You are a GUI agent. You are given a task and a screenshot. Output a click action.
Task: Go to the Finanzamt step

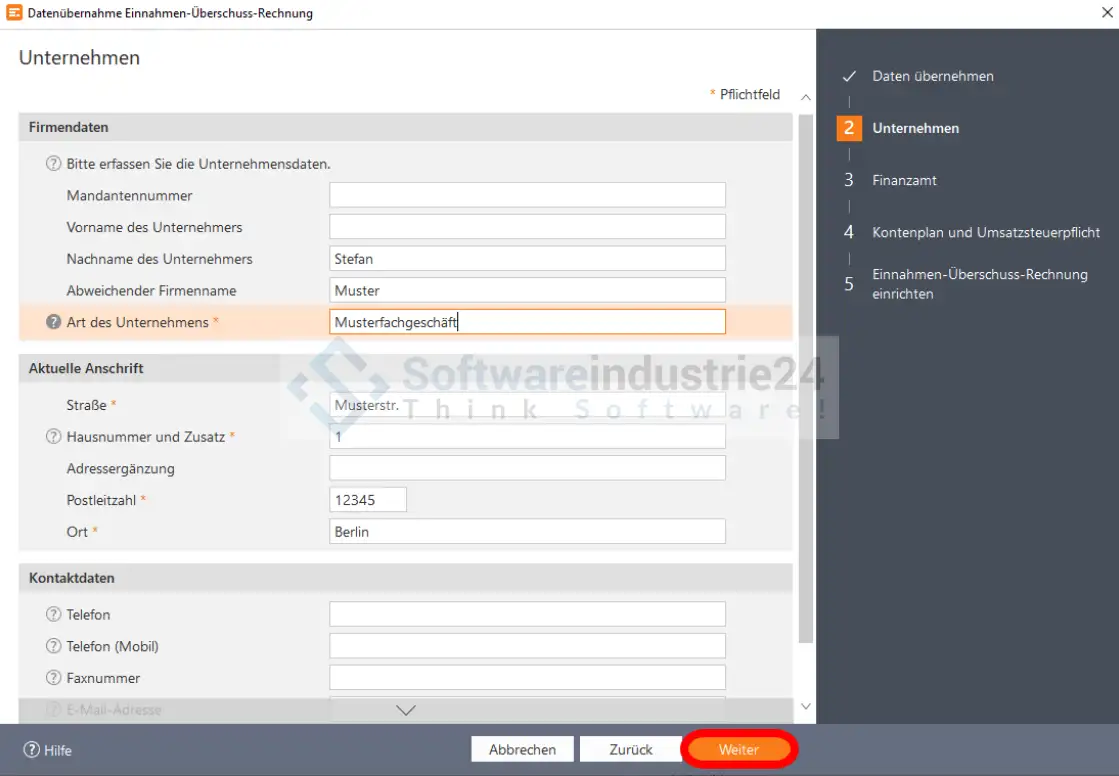tap(904, 181)
